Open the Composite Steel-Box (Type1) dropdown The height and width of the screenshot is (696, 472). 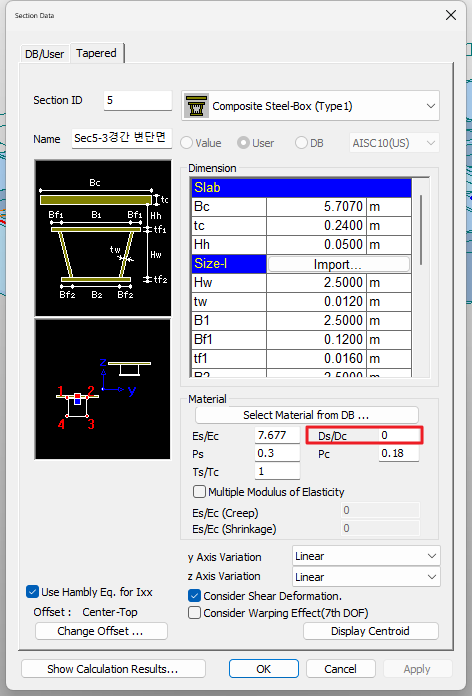tap(310, 106)
